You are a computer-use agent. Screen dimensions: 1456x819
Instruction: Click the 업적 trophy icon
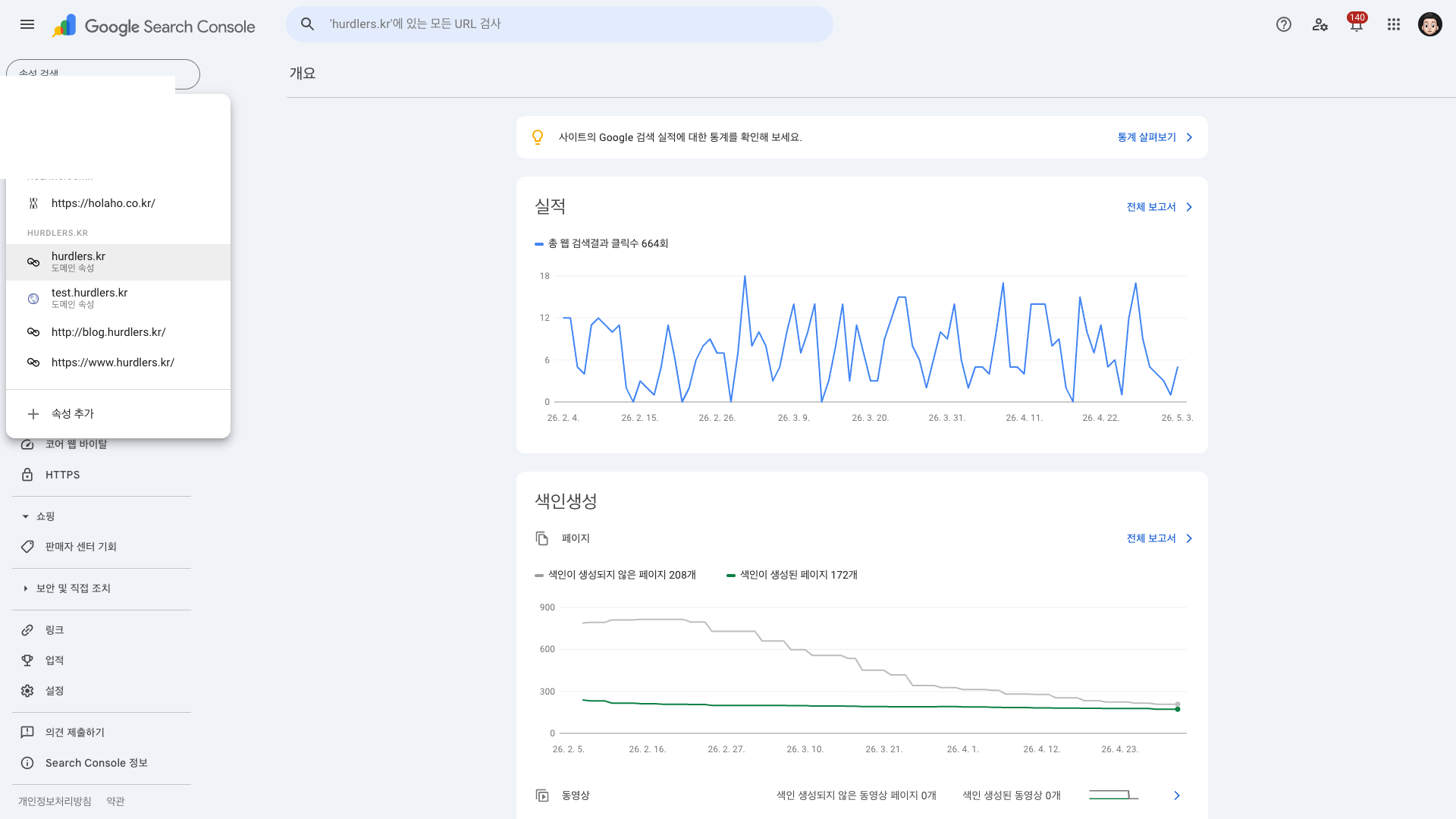point(27,661)
